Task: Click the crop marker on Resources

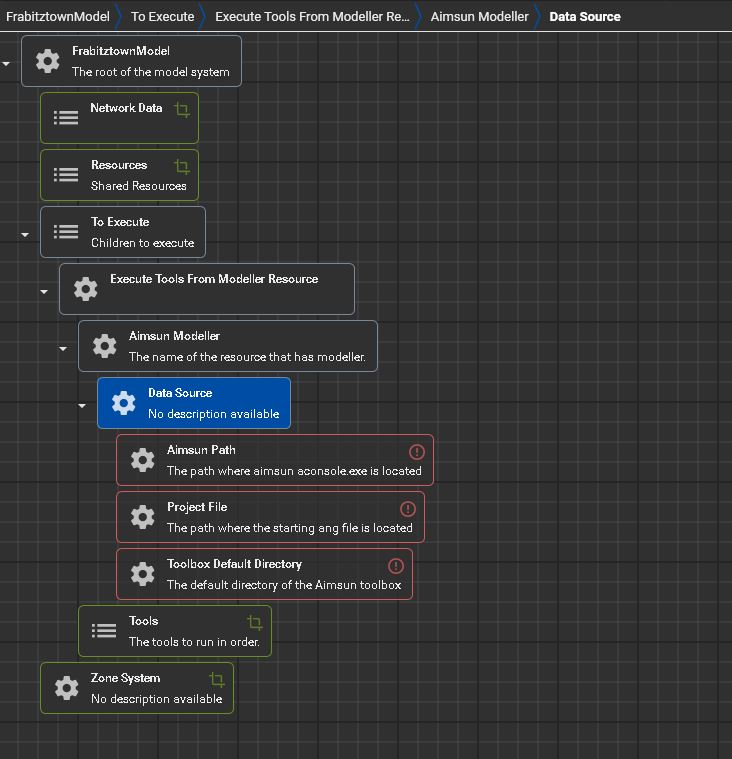Action: 182,167
